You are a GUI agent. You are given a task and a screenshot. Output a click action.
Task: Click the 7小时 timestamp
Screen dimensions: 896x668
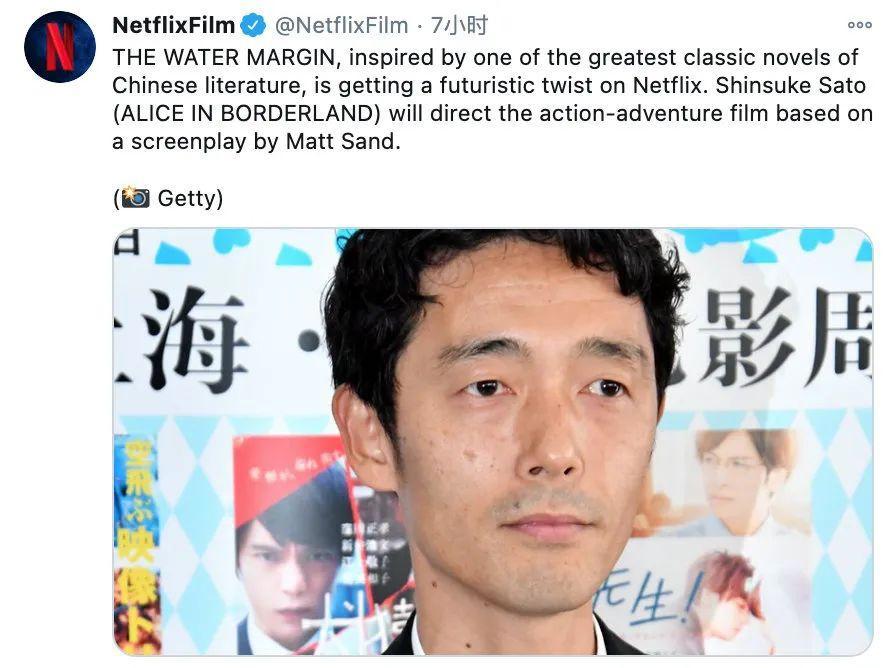point(459,26)
